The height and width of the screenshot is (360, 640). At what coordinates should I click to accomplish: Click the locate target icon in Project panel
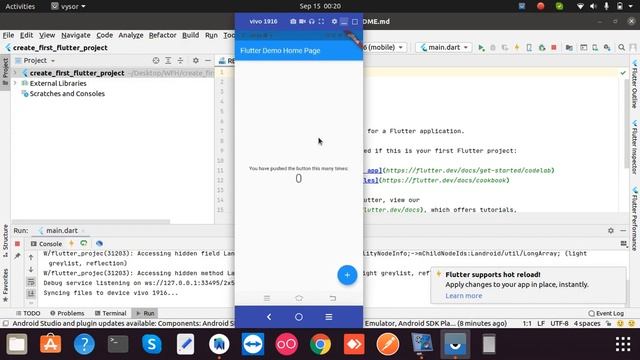[x=156, y=60]
